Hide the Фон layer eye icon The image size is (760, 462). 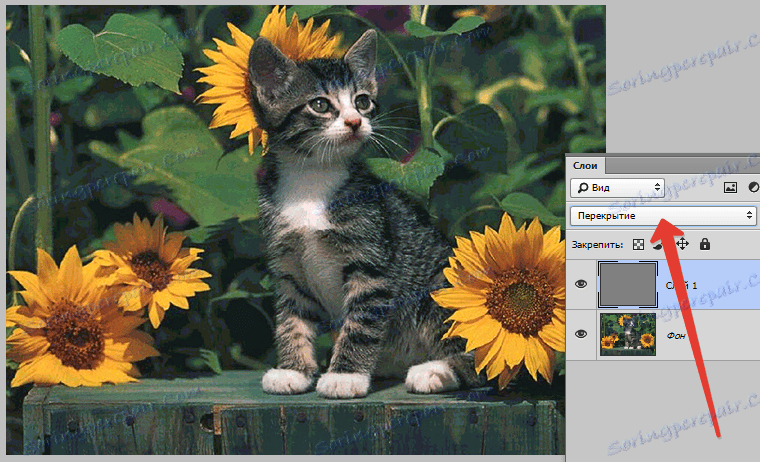(581, 334)
